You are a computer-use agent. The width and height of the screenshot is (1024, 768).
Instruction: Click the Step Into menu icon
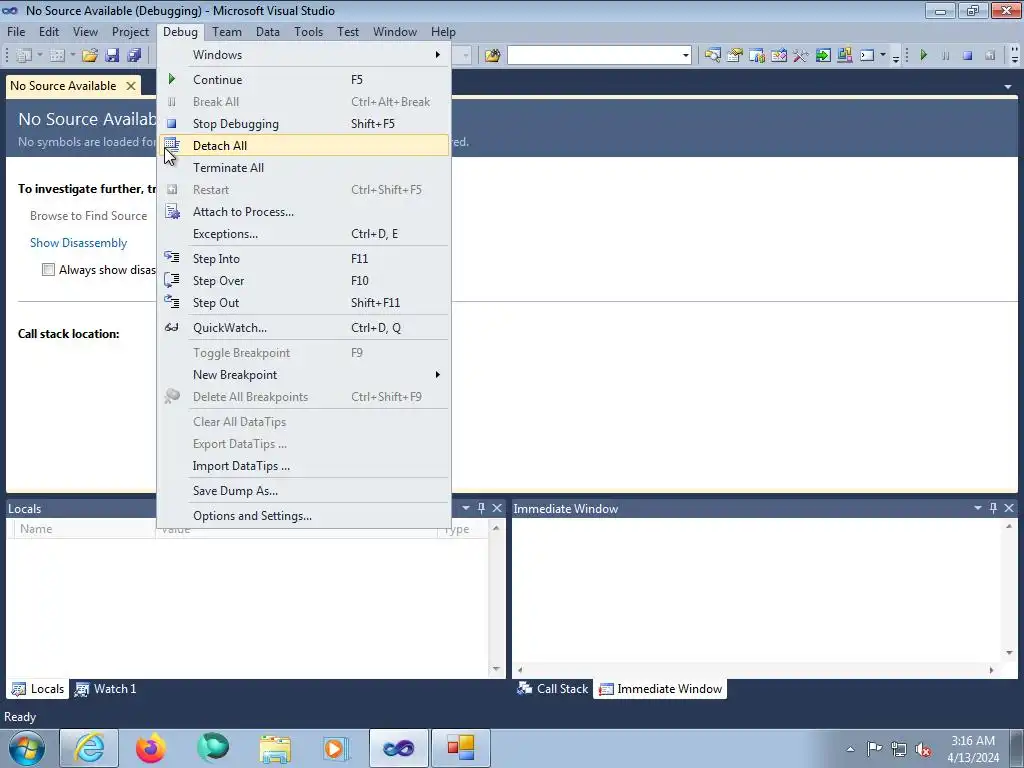pyautogui.click(x=172, y=258)
